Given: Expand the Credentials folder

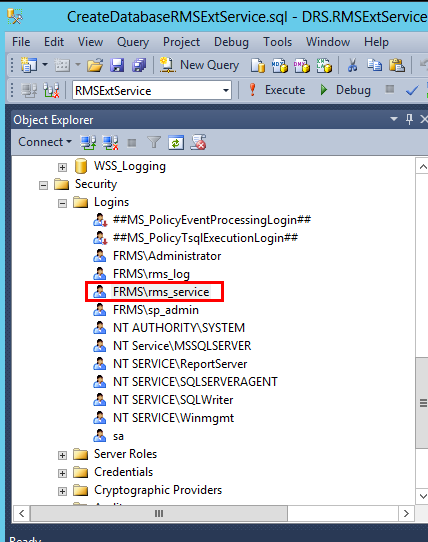Looking at the screenshot, I should [x=62, y=473].
